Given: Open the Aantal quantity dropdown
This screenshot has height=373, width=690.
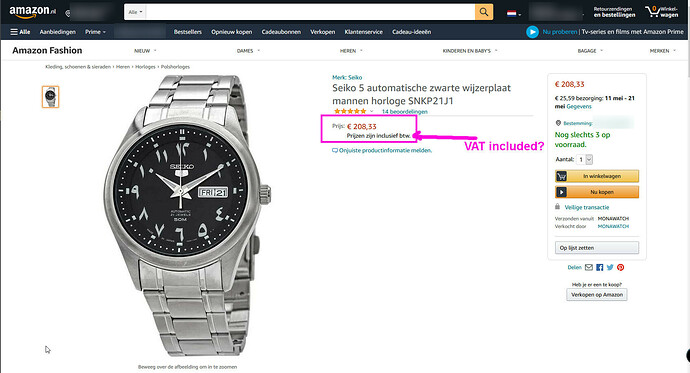Looking at the screenshot, I should [585, 159].
